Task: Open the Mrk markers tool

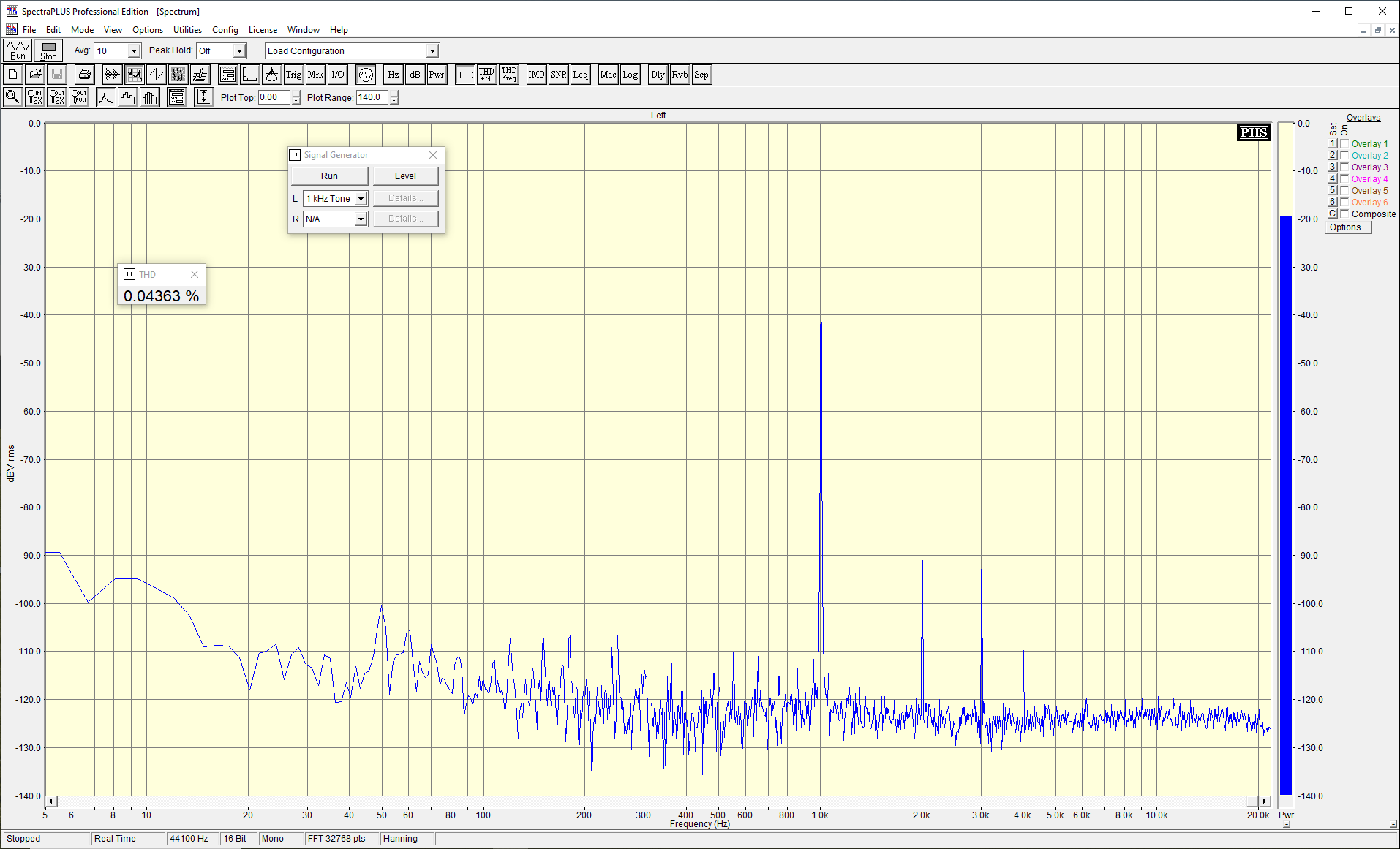Action: click(x=315, y=75)
